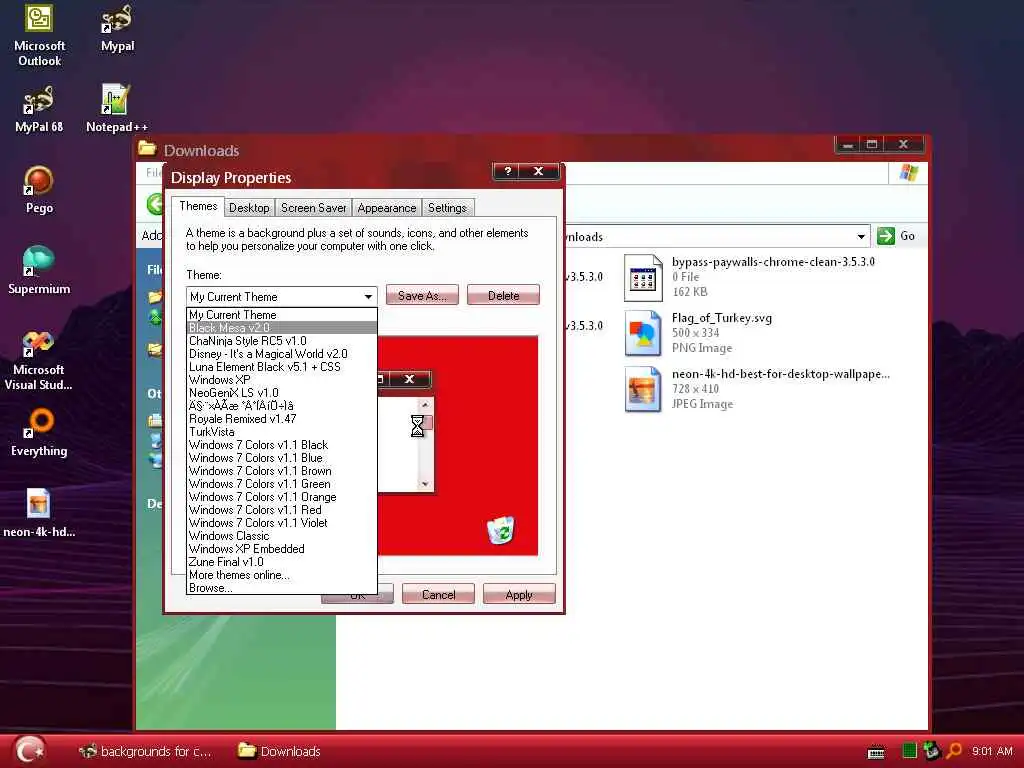Choose Windows 7 Colors v1.1 Blue
The image size is (1024, 768).
281,458
